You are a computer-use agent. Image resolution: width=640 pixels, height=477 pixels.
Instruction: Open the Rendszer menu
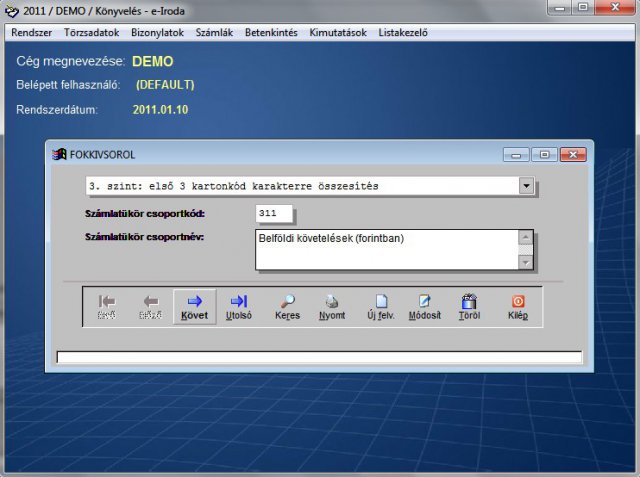(x=31, y=32)
